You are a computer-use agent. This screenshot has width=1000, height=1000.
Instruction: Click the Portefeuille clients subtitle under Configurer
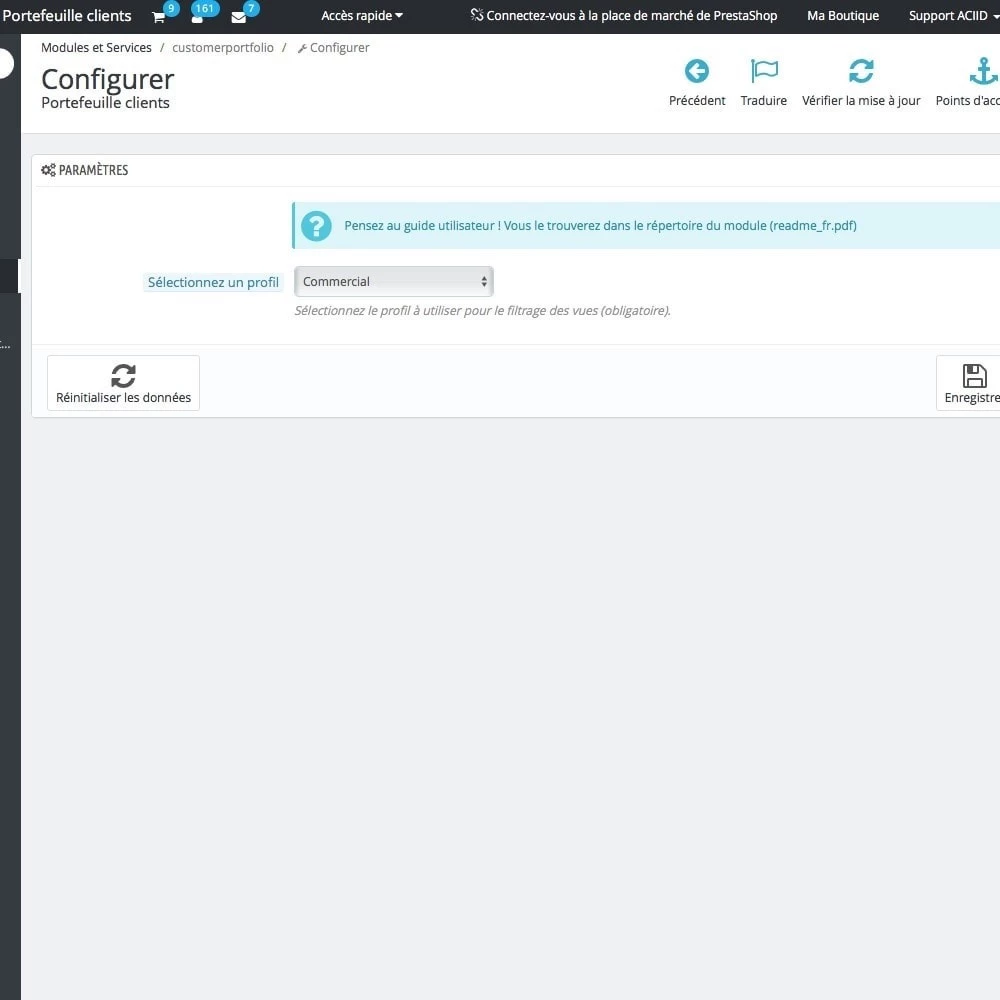point(105,103)
